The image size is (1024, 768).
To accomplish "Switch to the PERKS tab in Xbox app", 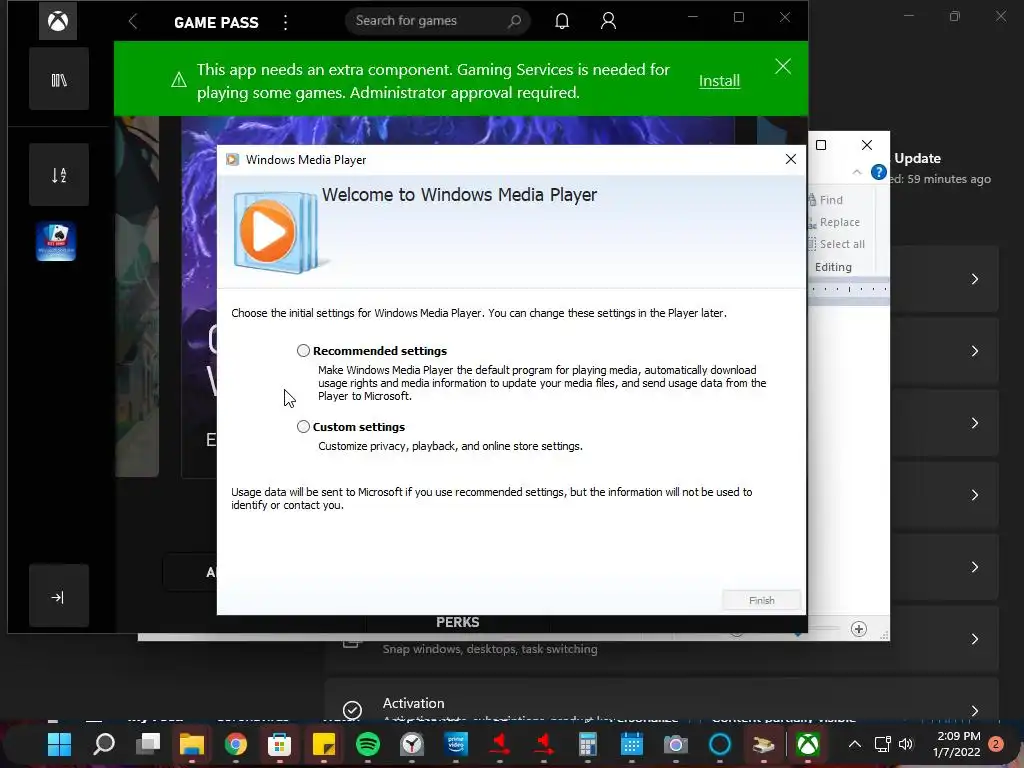I will [x=458, y=622].
